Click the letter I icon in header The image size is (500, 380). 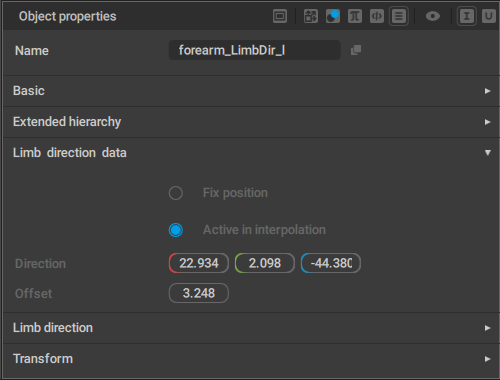(x=467, y=16)
